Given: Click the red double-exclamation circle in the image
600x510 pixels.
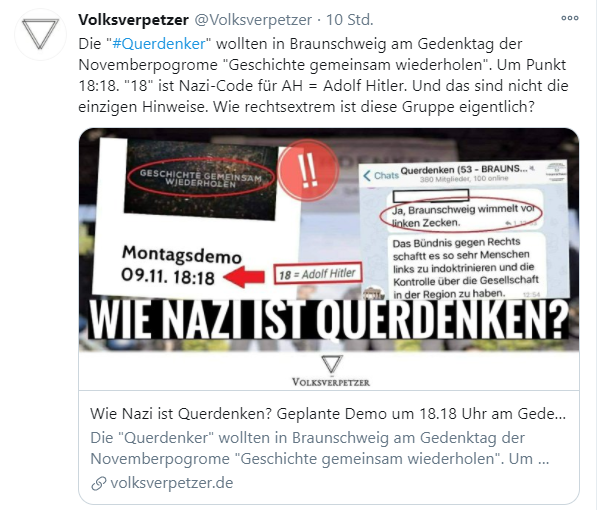Looking at the screenshot, I should [308, 171].
